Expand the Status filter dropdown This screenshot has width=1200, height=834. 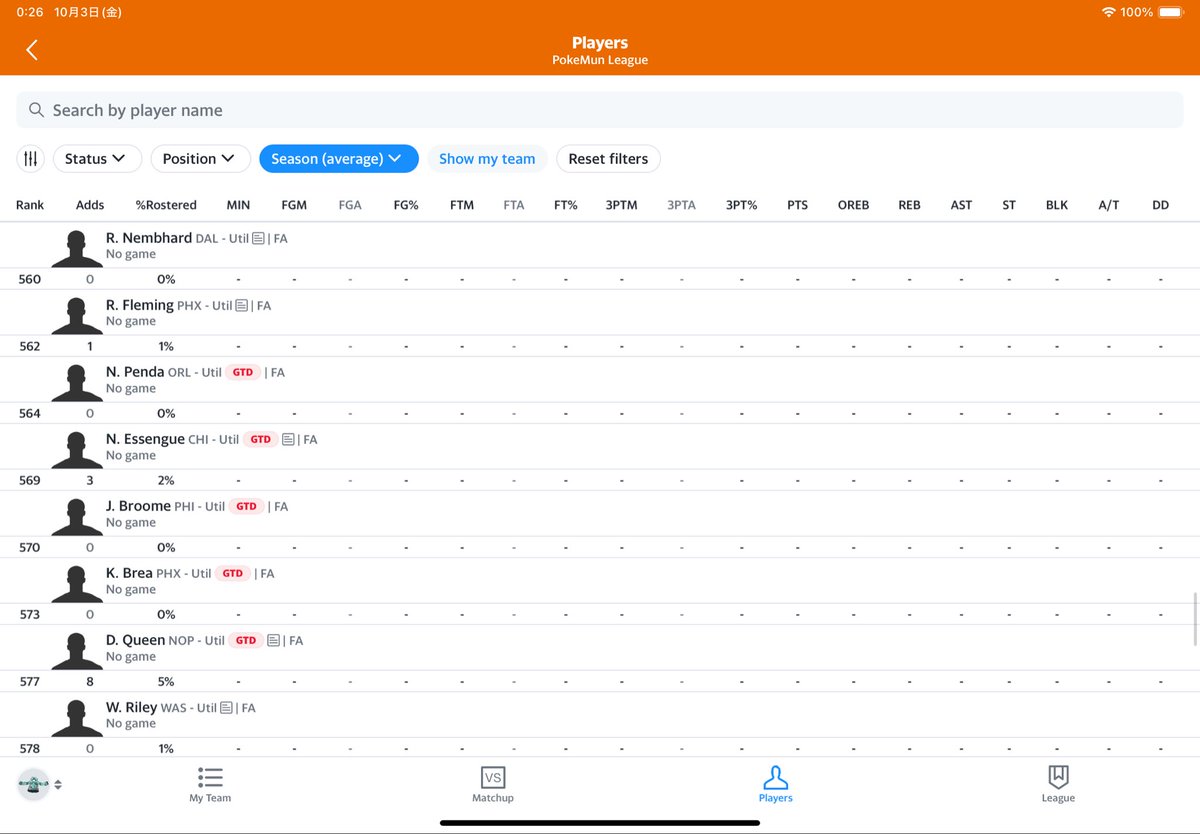tap(96, 159)
